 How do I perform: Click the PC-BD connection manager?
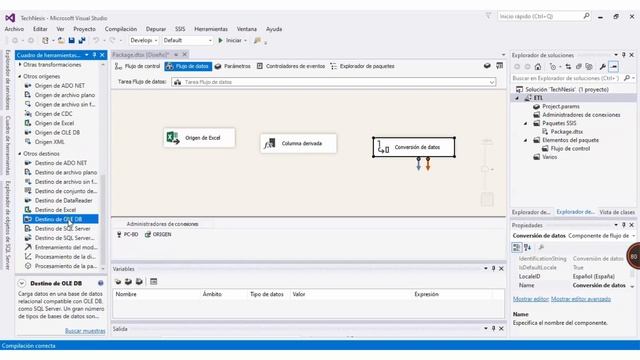[x=127, y=235]
